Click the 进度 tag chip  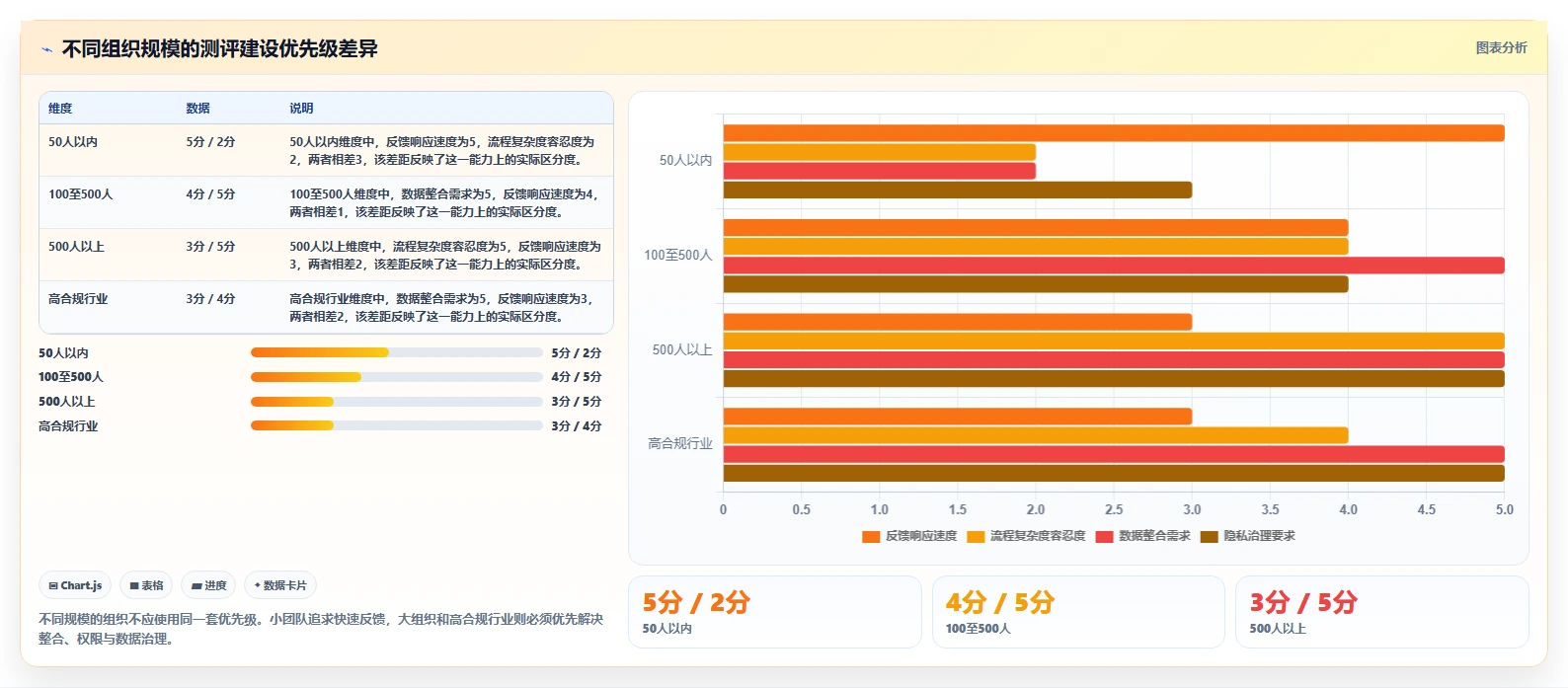coord(208,585)
